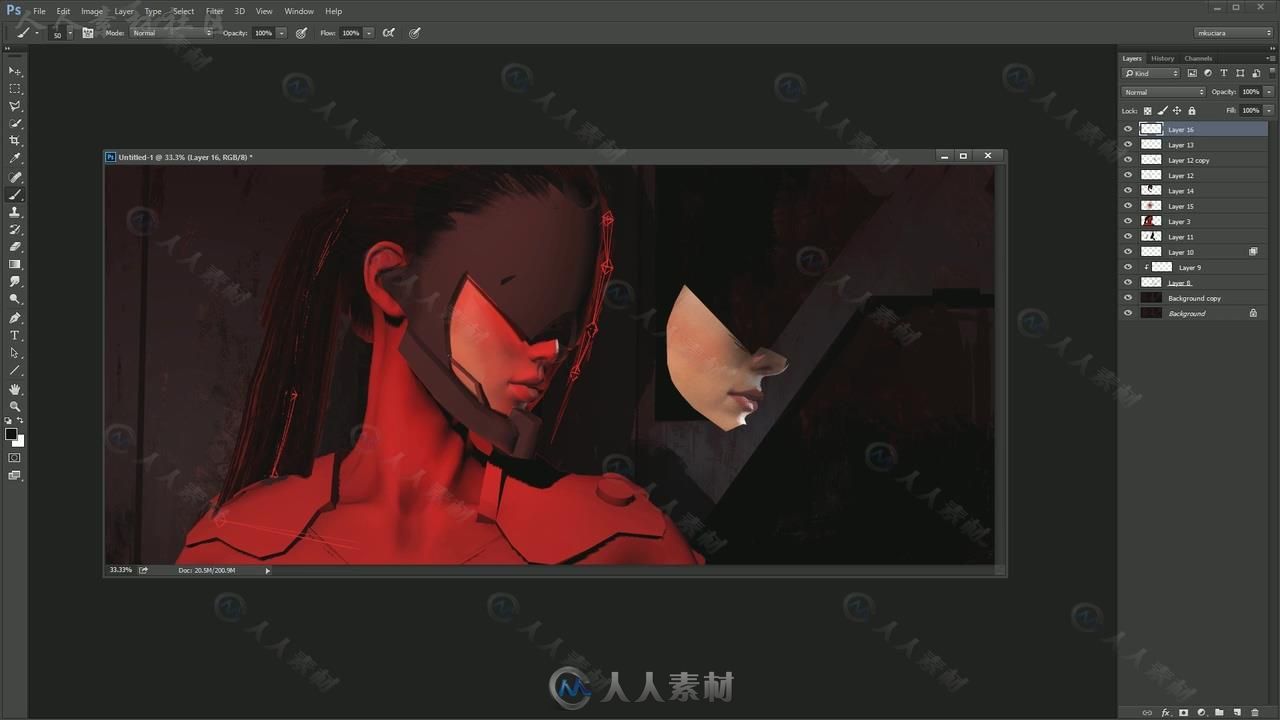Select the Brush tool in the toolbox
Image resolution: width=1280 pixels, height=720 pixels.
tap(15, 195)
